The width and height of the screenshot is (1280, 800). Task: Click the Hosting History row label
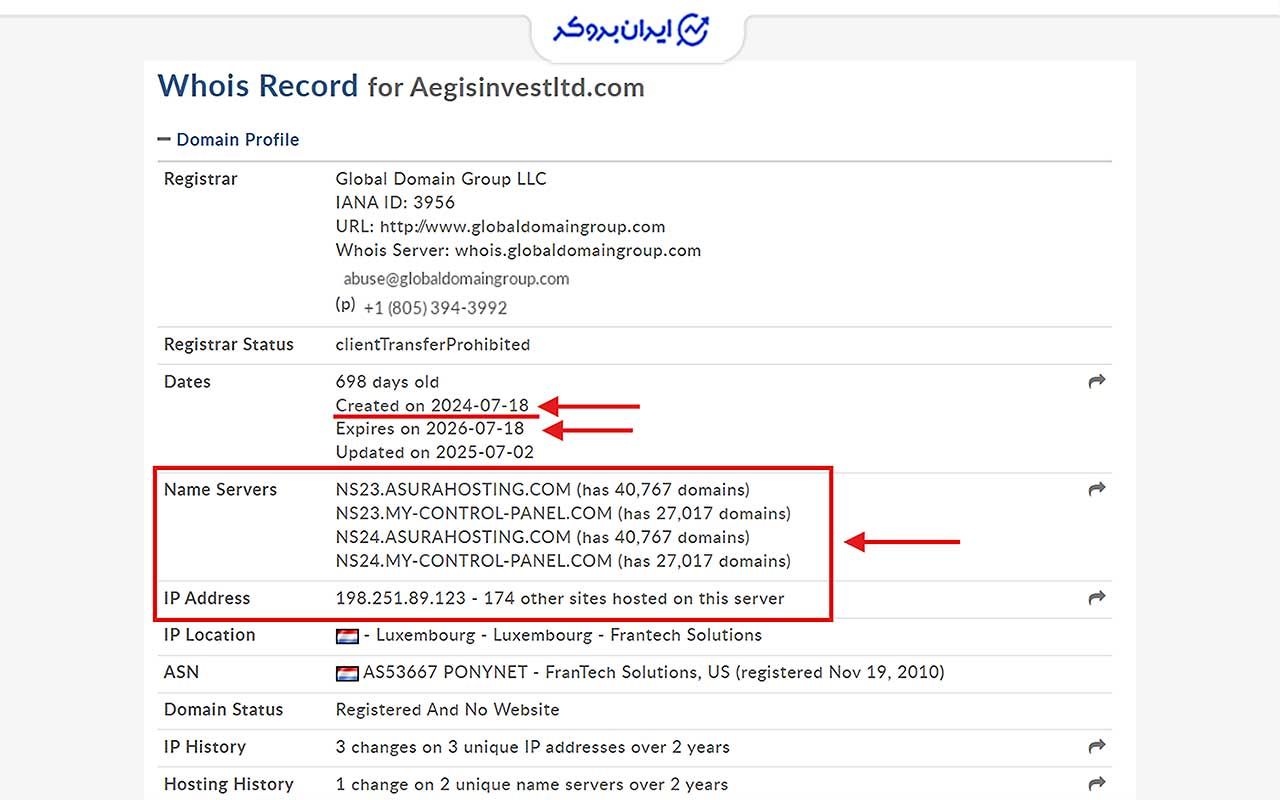[229, 784]
